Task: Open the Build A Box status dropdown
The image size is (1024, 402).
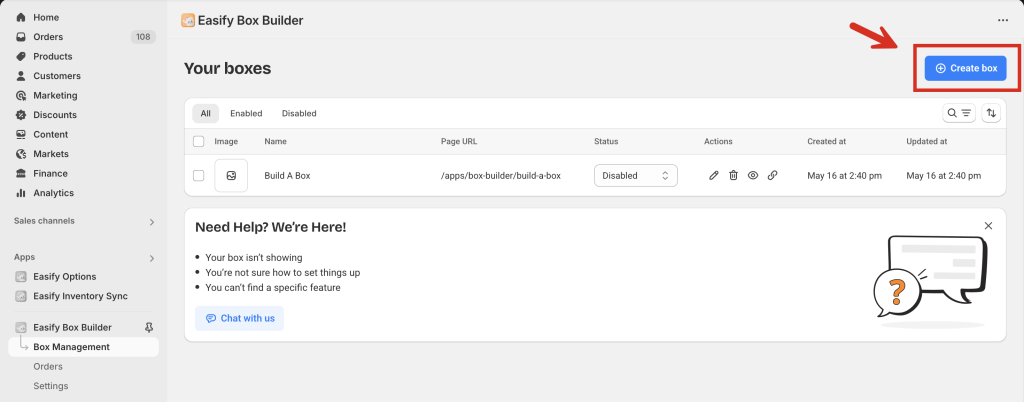Action: click(x=635, y=176)
